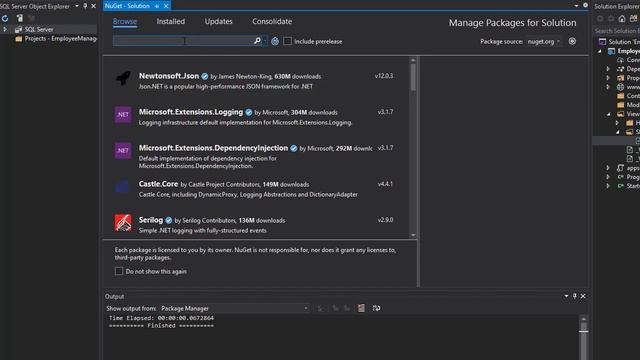Select the Microsoft.Extensions.Logging package
The height and width of the screenshot is (360, 640).
255,117
